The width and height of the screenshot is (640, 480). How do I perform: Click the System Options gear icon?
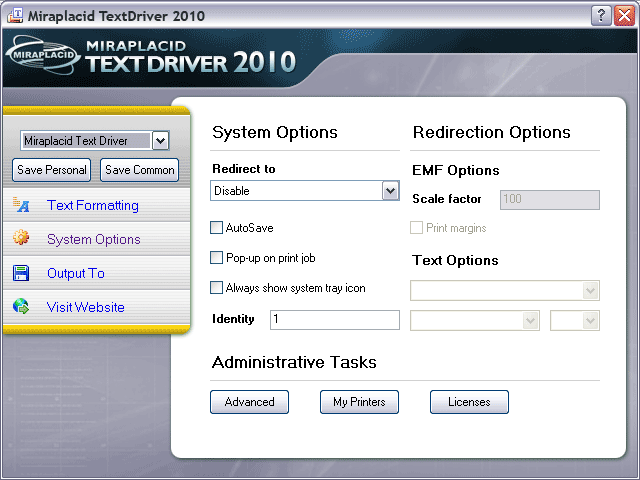pos(21,237)
